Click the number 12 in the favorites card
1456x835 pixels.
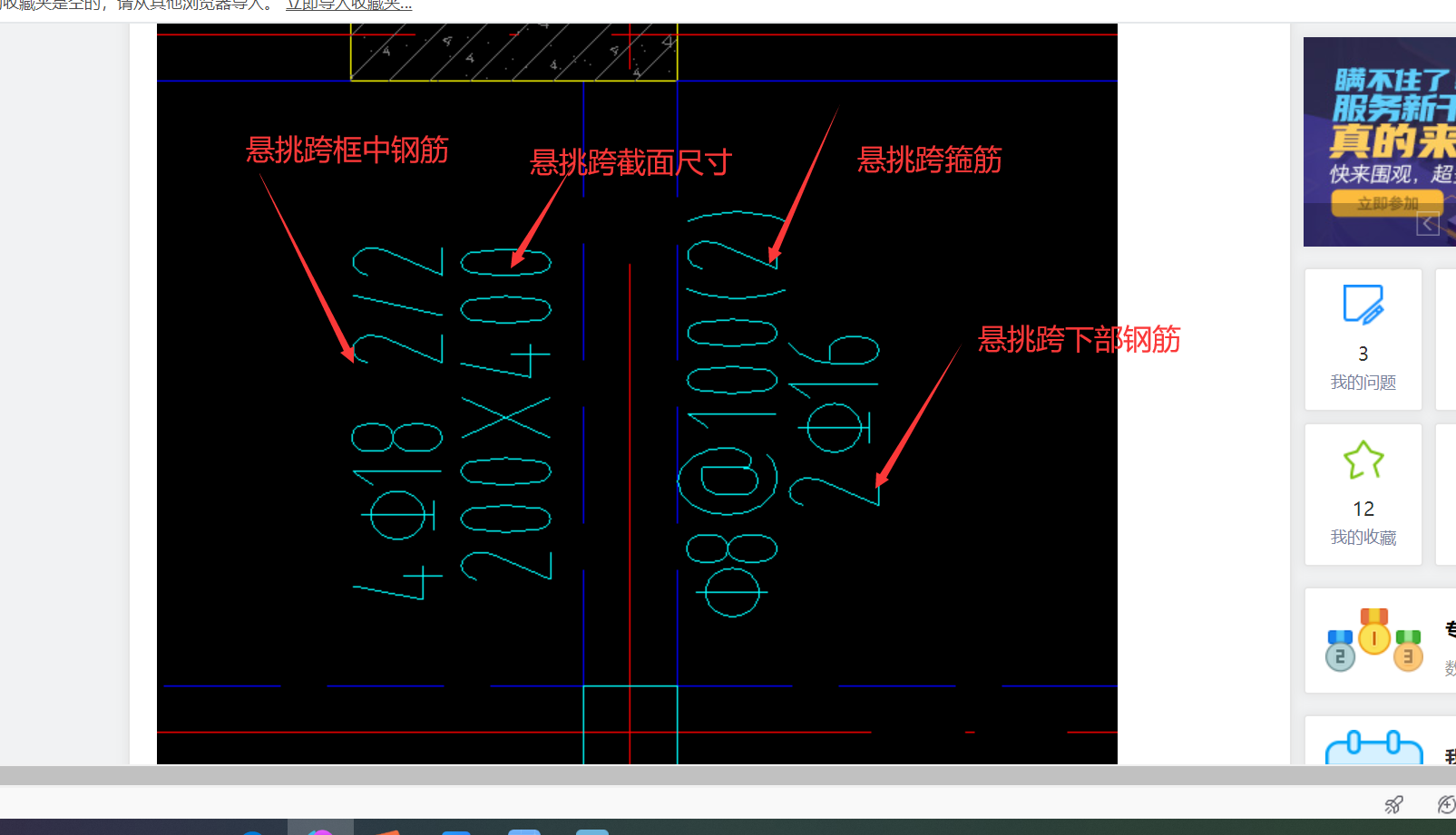(x=1363, y=509)
